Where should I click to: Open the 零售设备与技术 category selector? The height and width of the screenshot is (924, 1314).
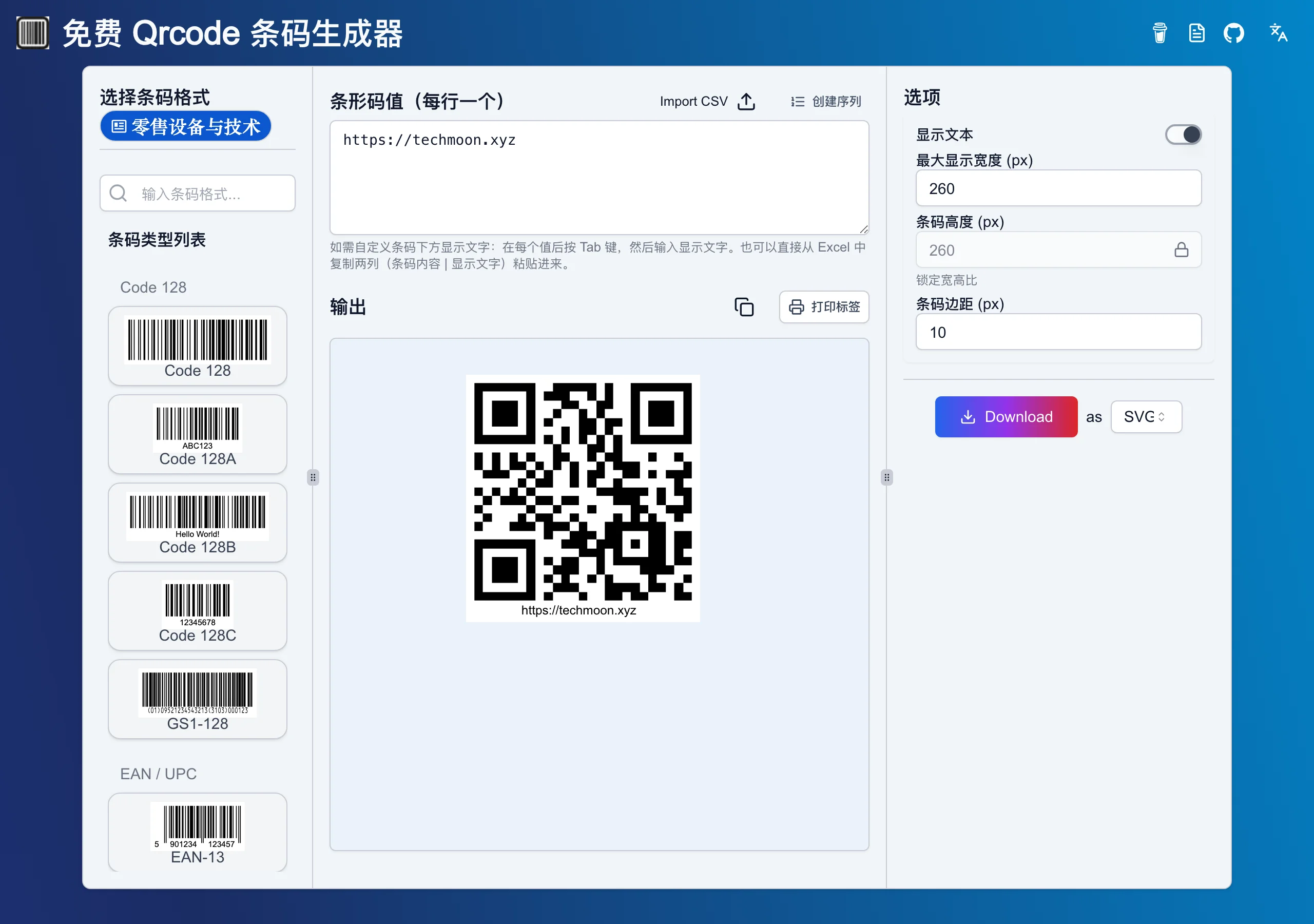coord(185,126)
